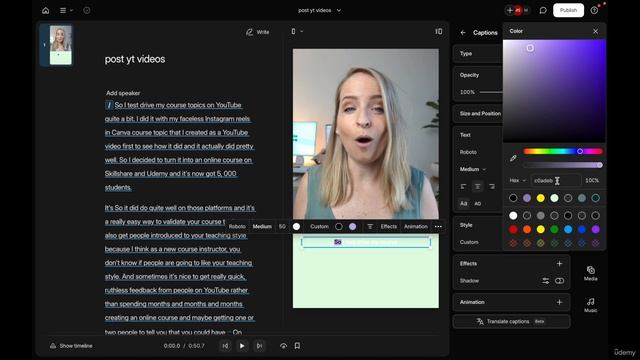Select the all-caps text case option
The height and width of the screenshot is (360, 640).
point(478,203)
